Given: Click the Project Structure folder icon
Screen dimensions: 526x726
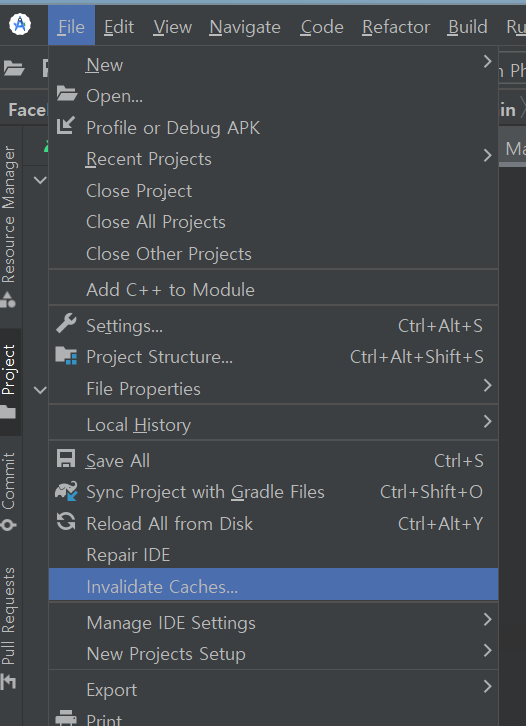Looking at the screenshot, I should [x=66, y=356].
